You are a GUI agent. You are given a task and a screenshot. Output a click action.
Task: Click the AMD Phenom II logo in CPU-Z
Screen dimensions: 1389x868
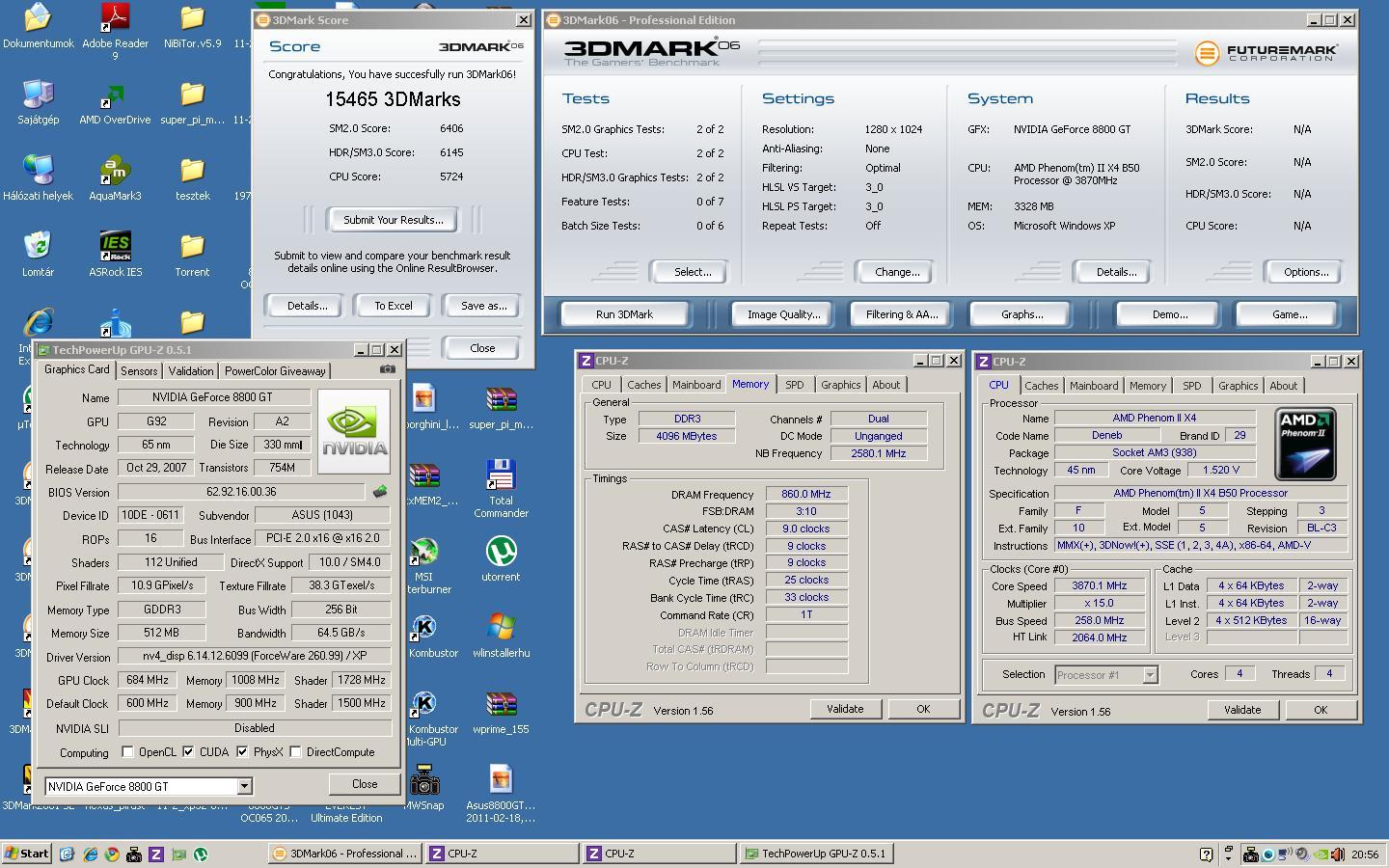[1305, 444]
